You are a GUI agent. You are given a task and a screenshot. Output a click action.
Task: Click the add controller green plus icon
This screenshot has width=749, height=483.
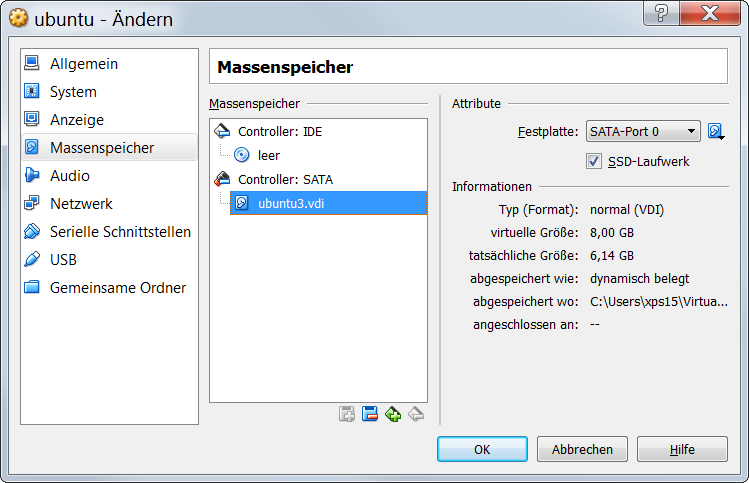[x=393, y=414]
